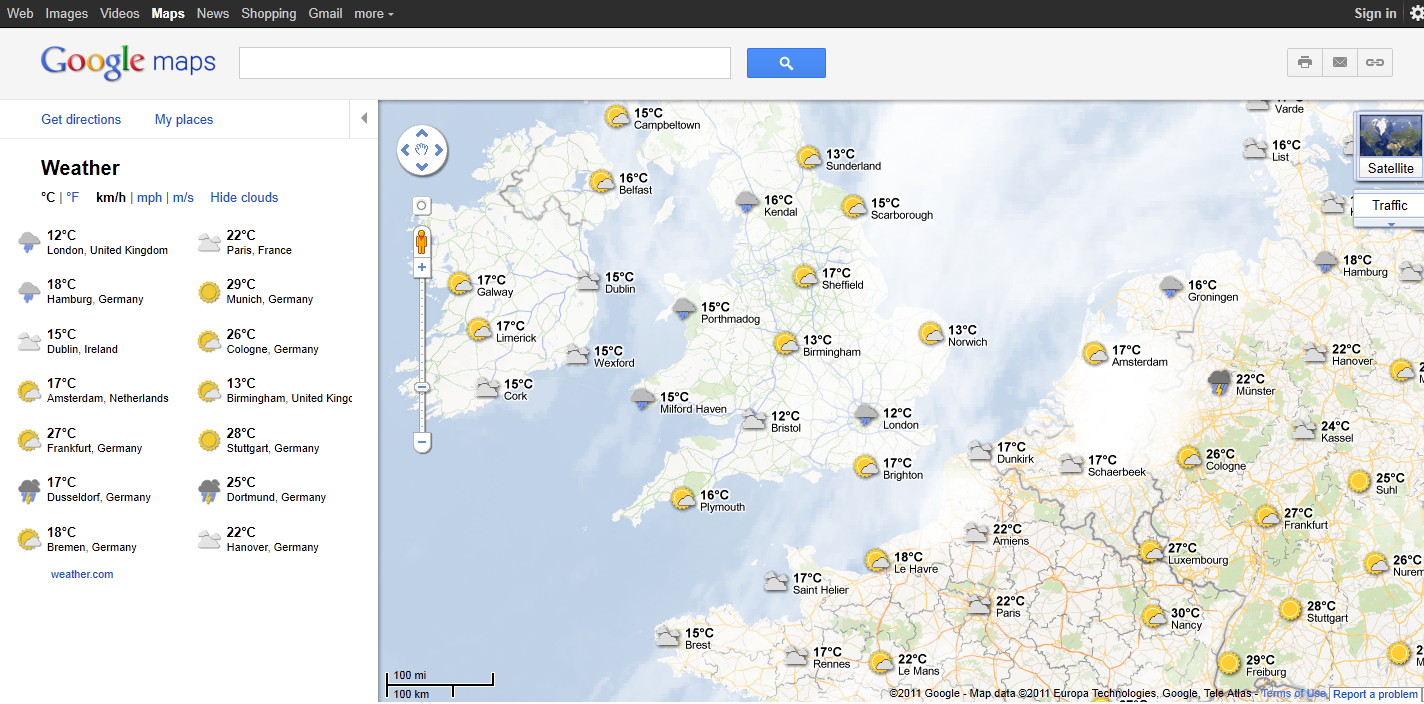Click Norwich weather icon on map

(931, 333)
